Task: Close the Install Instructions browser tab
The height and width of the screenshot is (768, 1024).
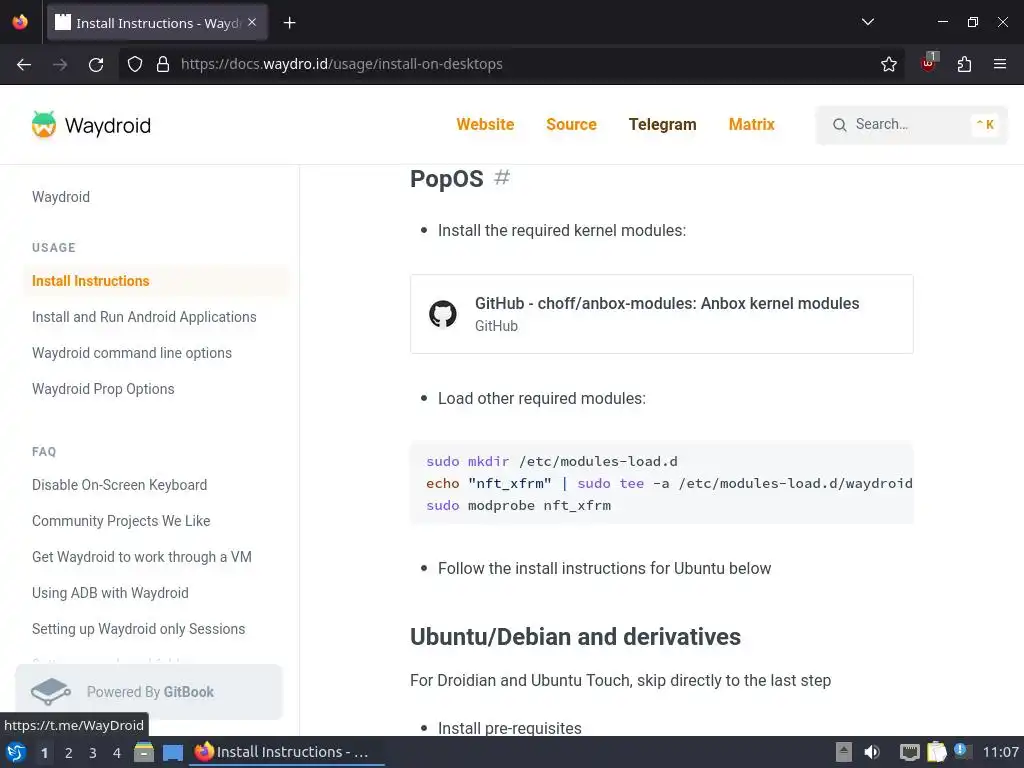Action: pos(252,22)
